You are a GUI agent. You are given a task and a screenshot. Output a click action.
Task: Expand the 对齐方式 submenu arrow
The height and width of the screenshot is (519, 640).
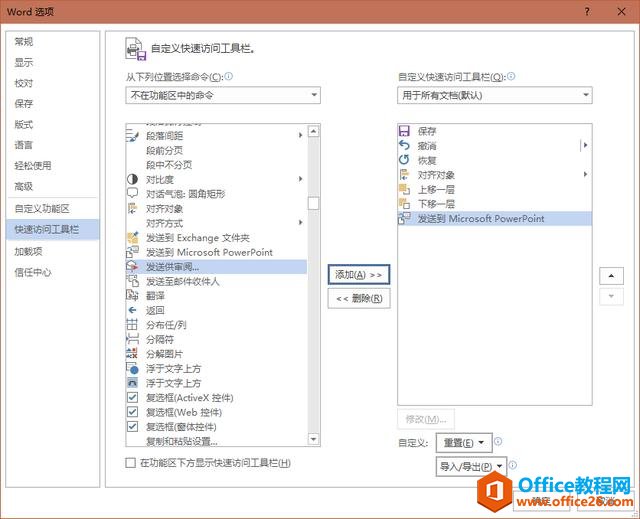point(301,222)
